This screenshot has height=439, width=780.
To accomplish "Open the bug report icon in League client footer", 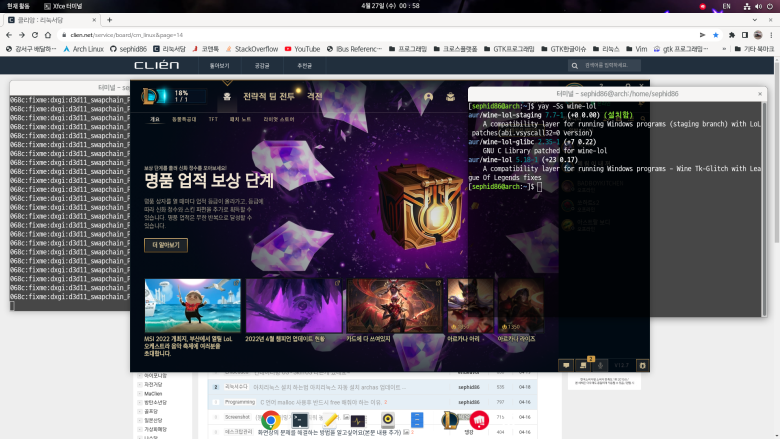I will pos(642,365).
